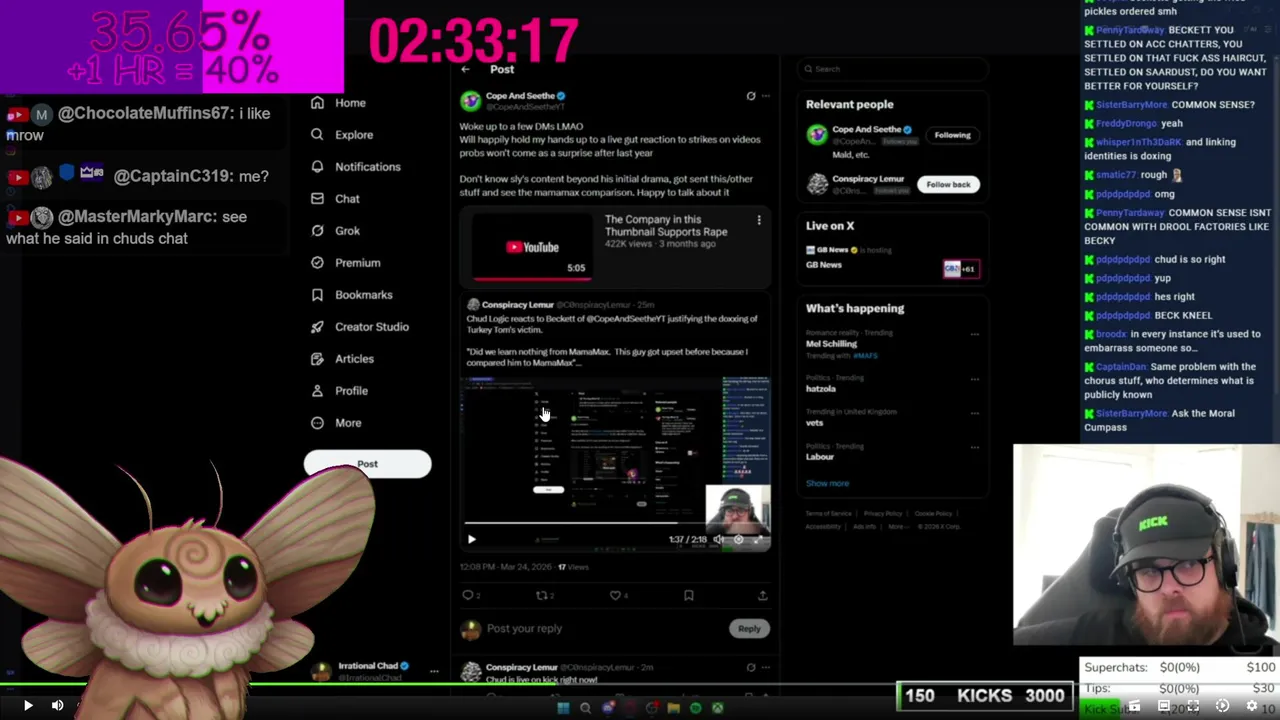The height and width of the screenshot is (720, 1280).
Task: Open Spotify icon in taskbar
Action: coord(695,708)
